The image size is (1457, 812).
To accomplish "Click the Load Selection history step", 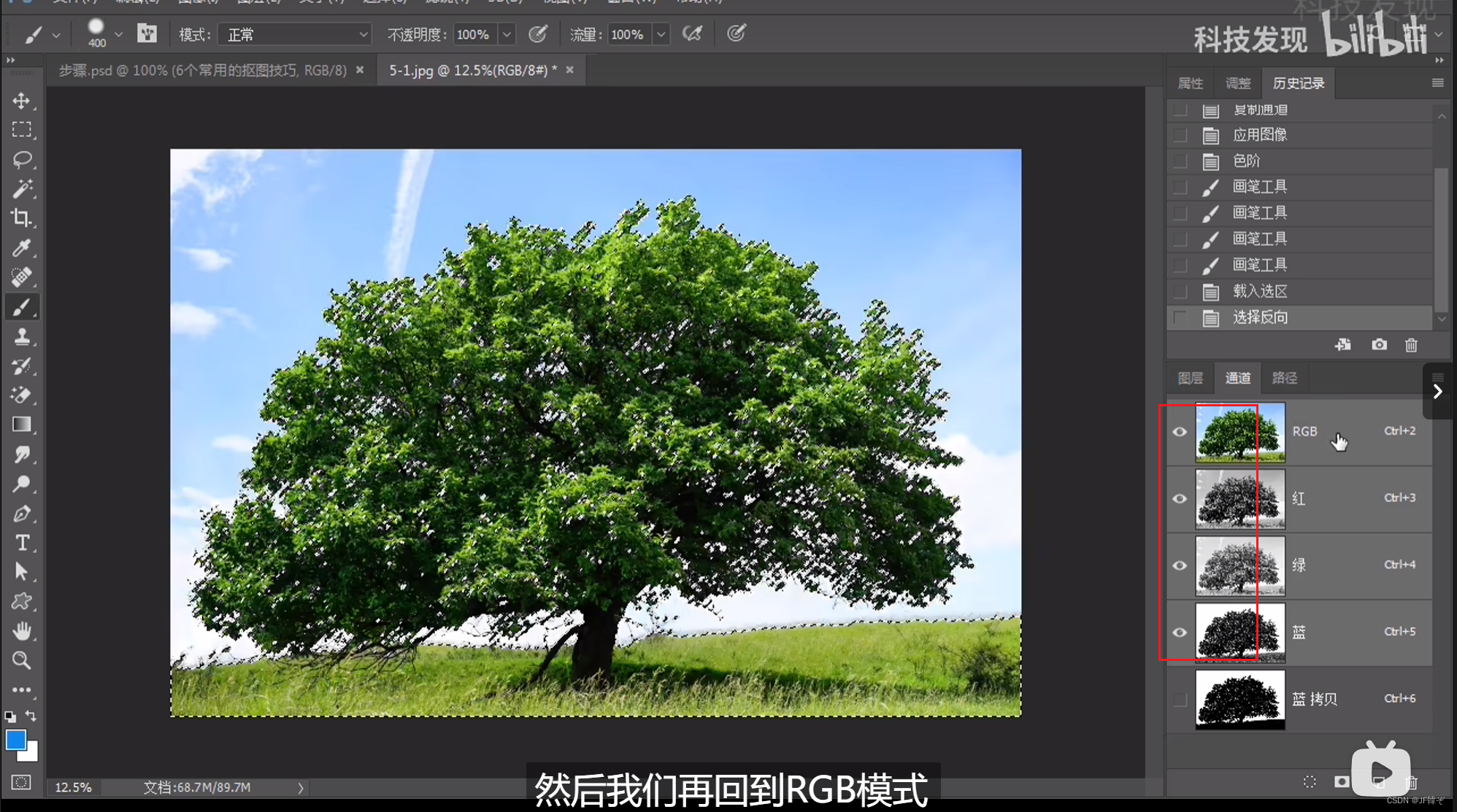I will (x=1260, y=291).
